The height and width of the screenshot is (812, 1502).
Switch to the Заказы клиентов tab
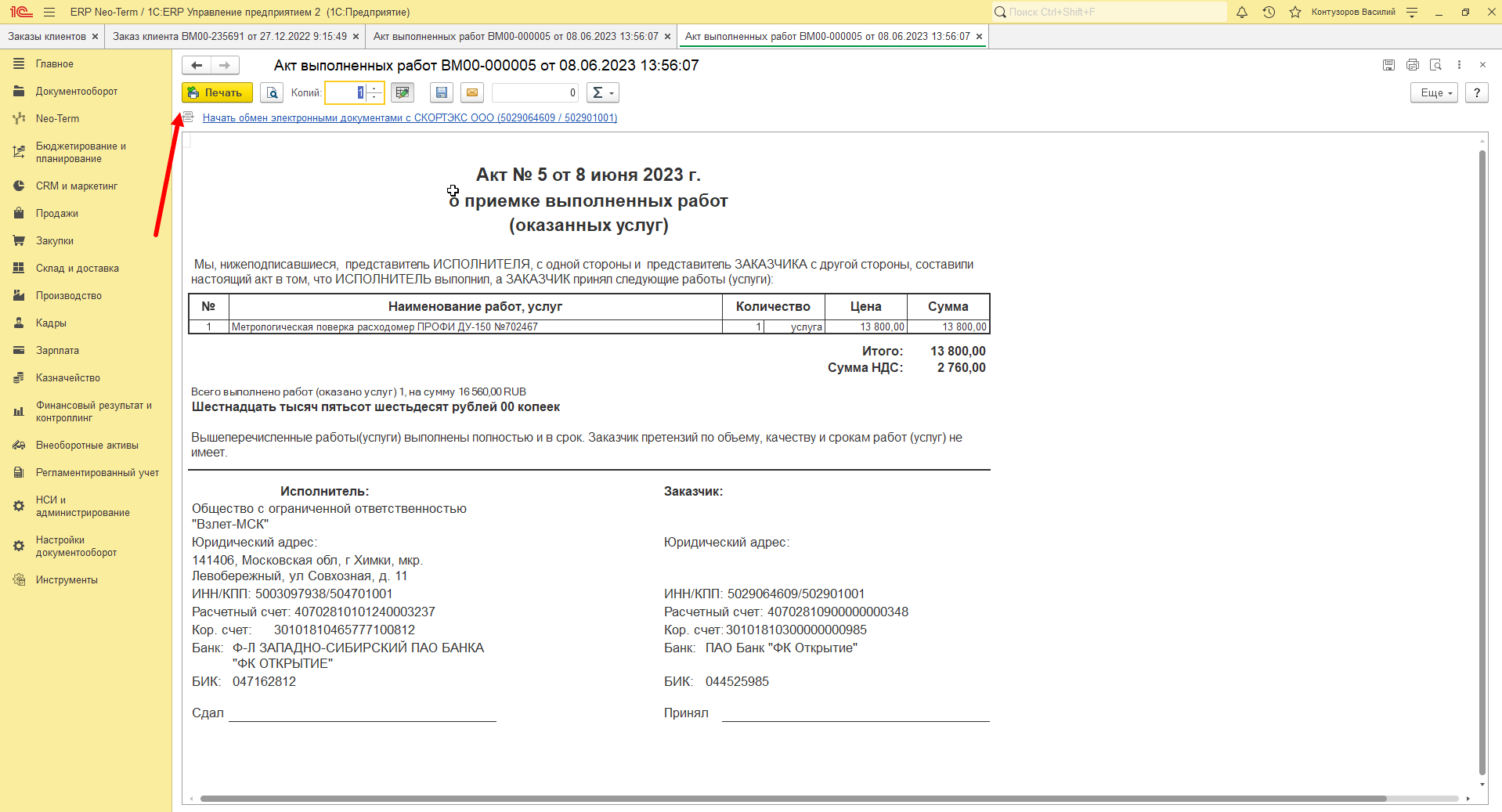point(47,36)
